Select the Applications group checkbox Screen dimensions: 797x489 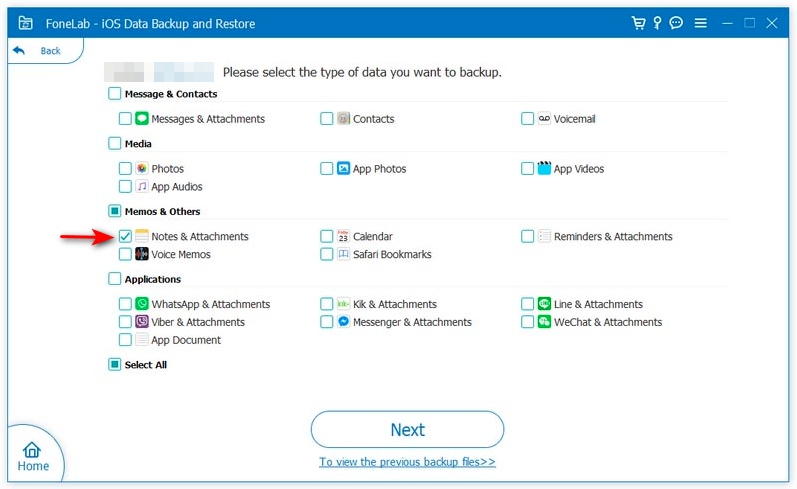(114, 280)
